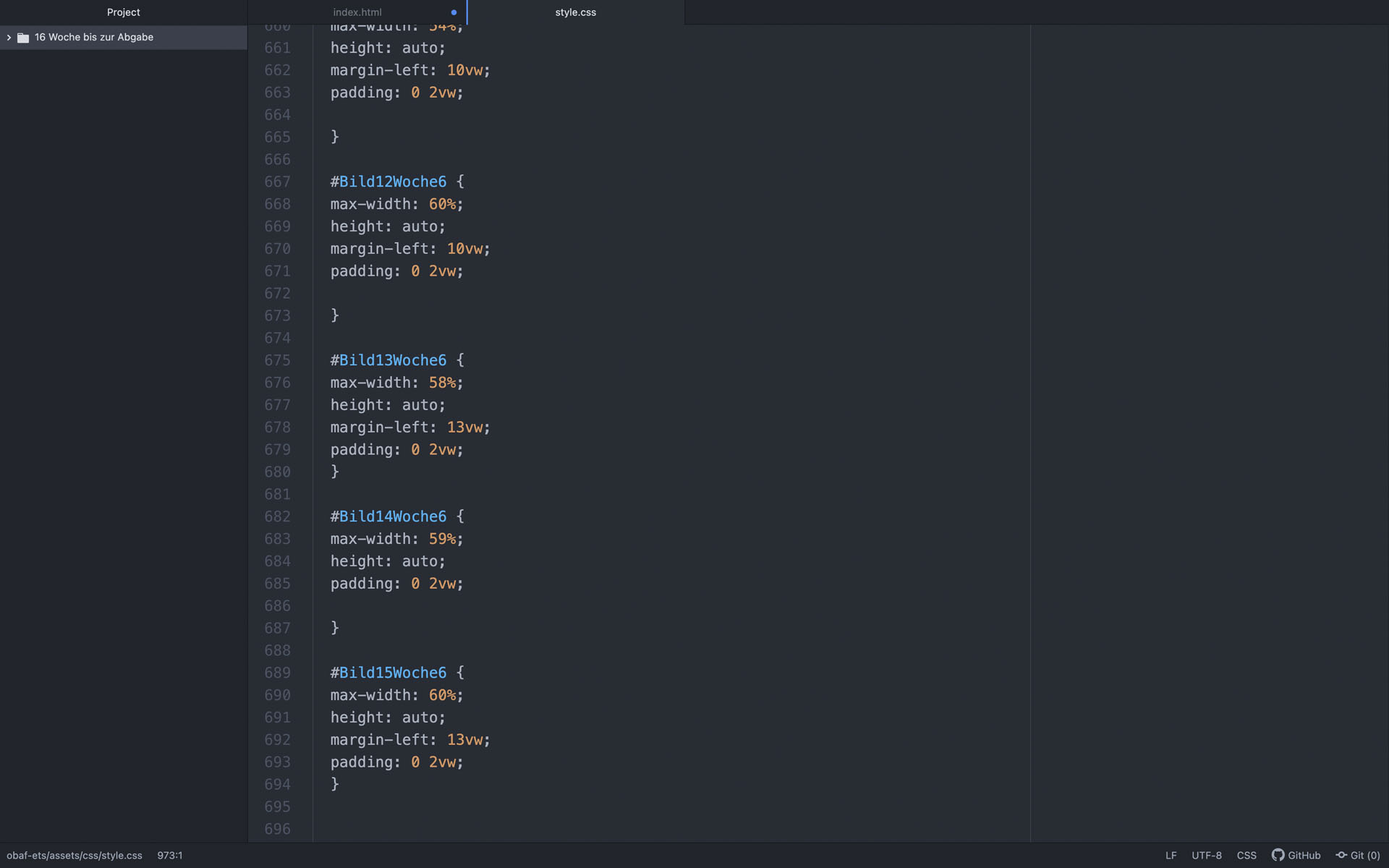Click 'height: auto;' on line 661
Screen dimensions: 1389x868
click(x=388, y=48)
